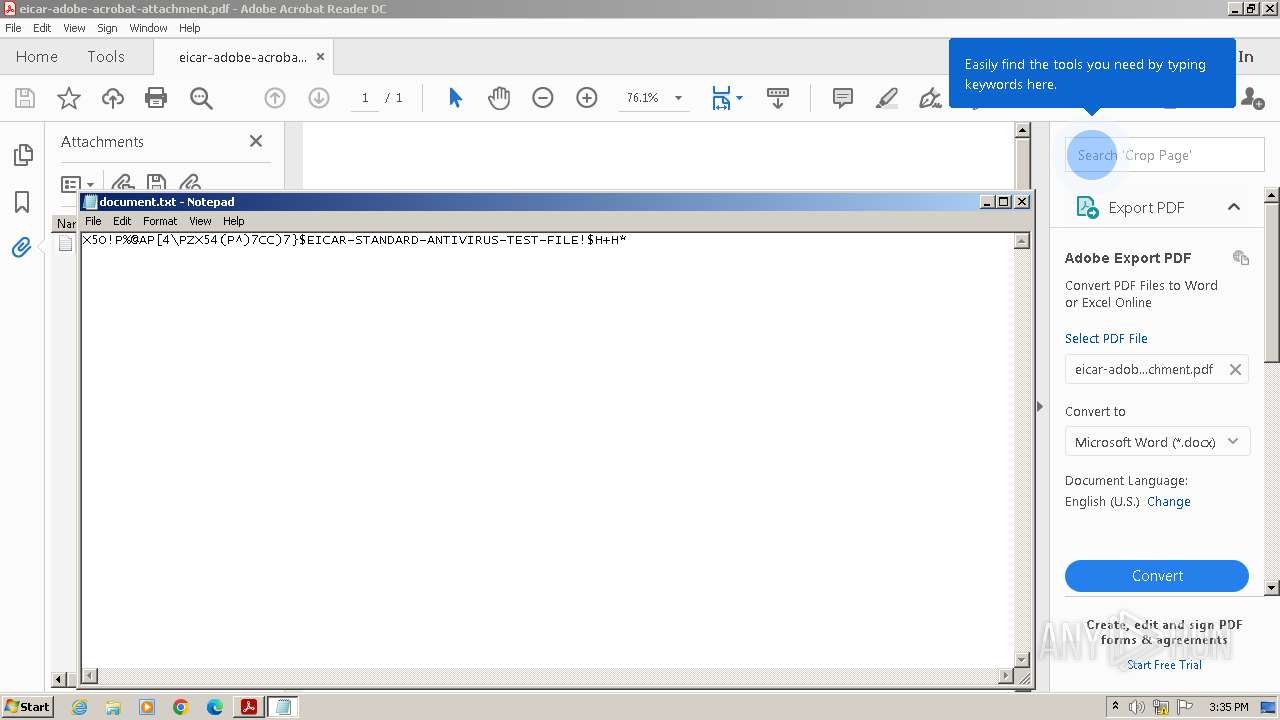Click the Open attachment icon in Attachments panel

click(122, 183)
